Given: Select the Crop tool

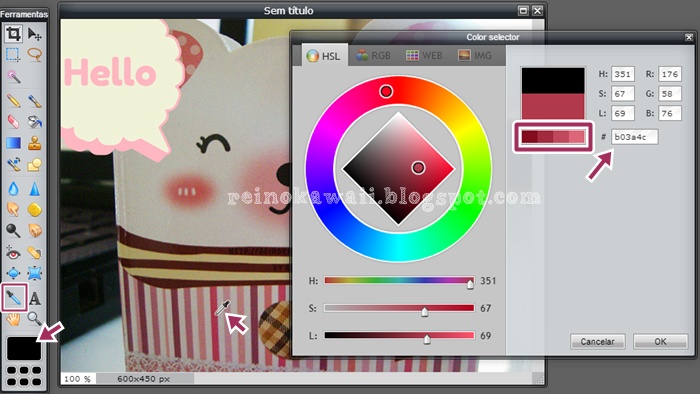Looking at the screenshot, I should (13, 33).
